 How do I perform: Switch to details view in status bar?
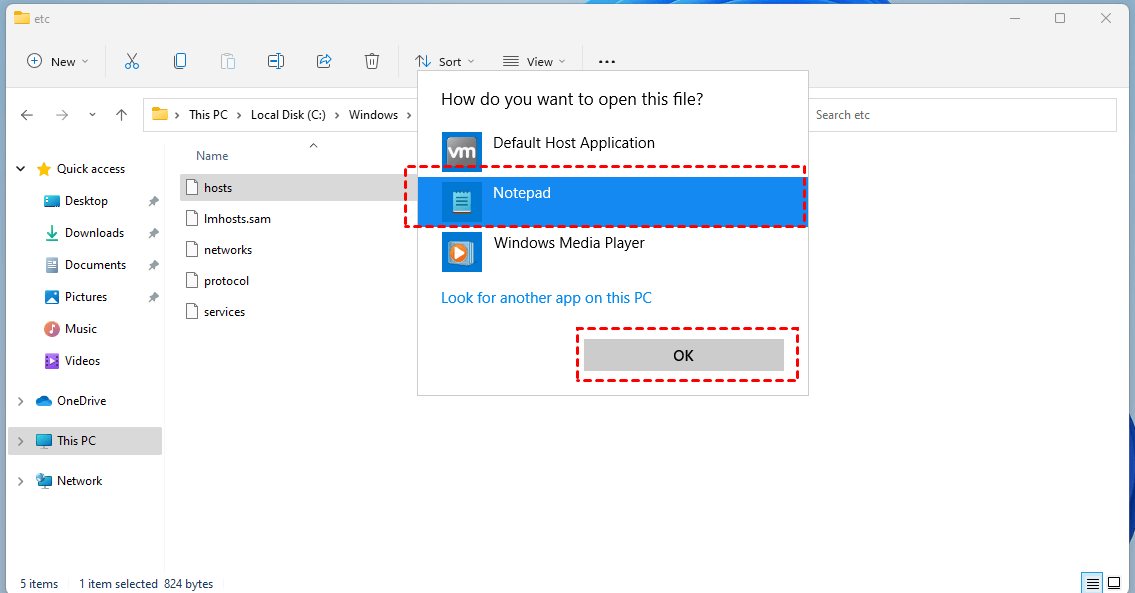click(x=1092, y=583)
